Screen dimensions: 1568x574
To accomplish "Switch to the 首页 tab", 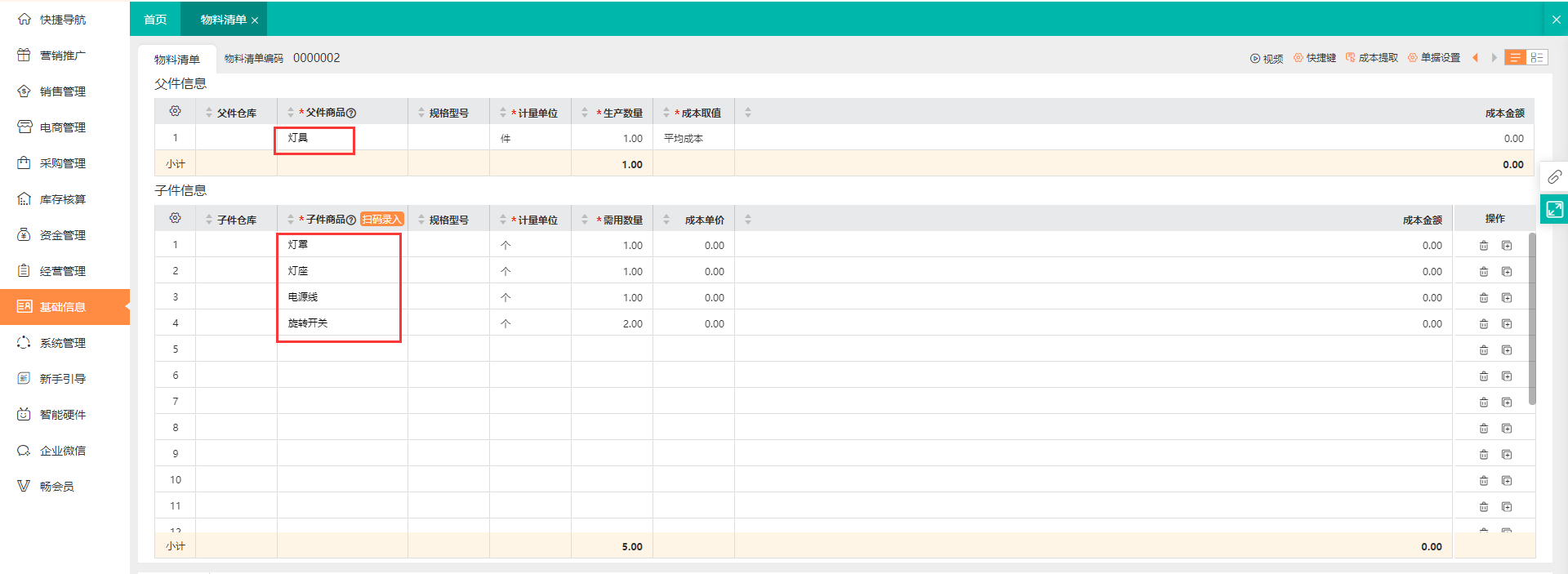I will (155, 20).
